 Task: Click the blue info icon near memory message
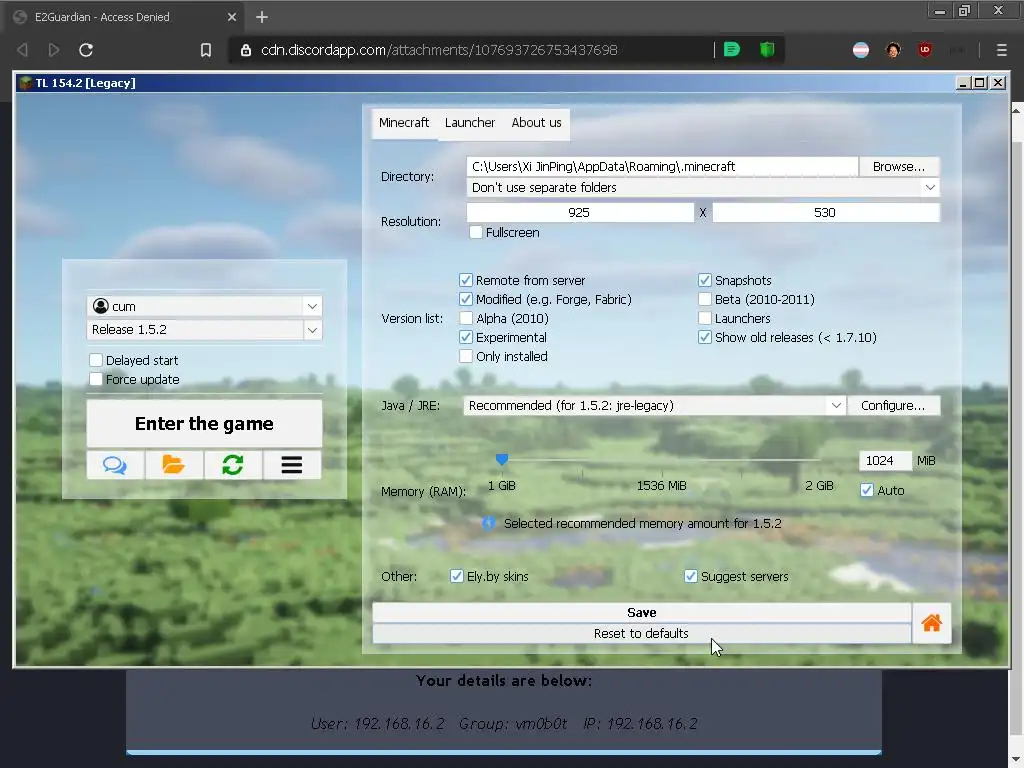[488, 523]
